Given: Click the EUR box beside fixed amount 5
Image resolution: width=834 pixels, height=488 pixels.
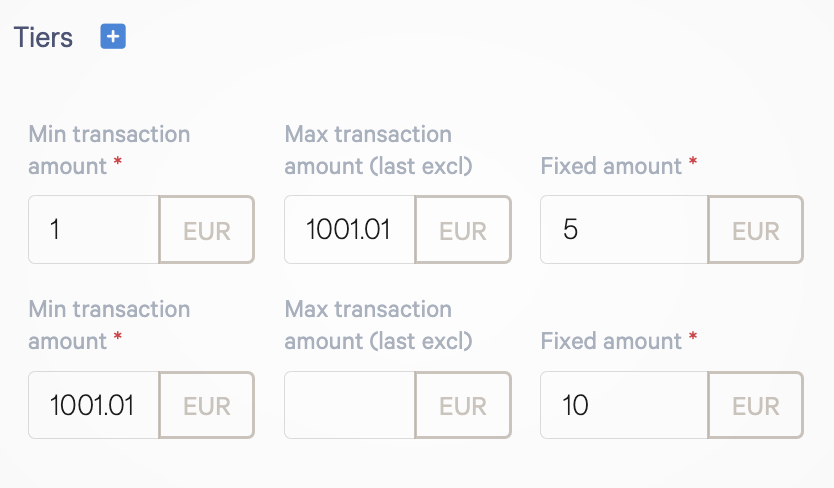Looking at the screenshot, I should coord(755,230).
